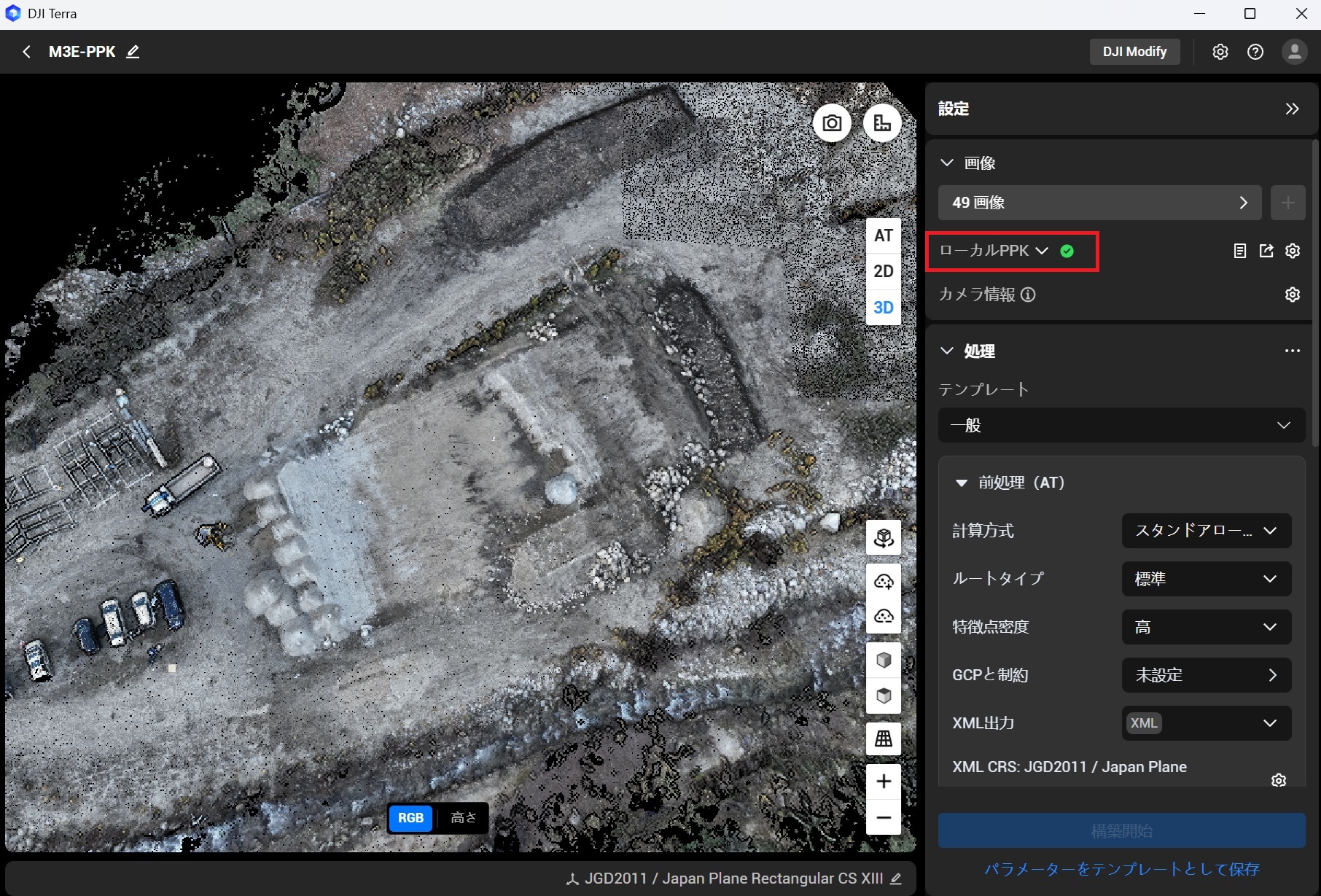Open the PPK export icon
This screenshot has height=896, width=1321.
pyautogui.click(x=1266, y=251)
